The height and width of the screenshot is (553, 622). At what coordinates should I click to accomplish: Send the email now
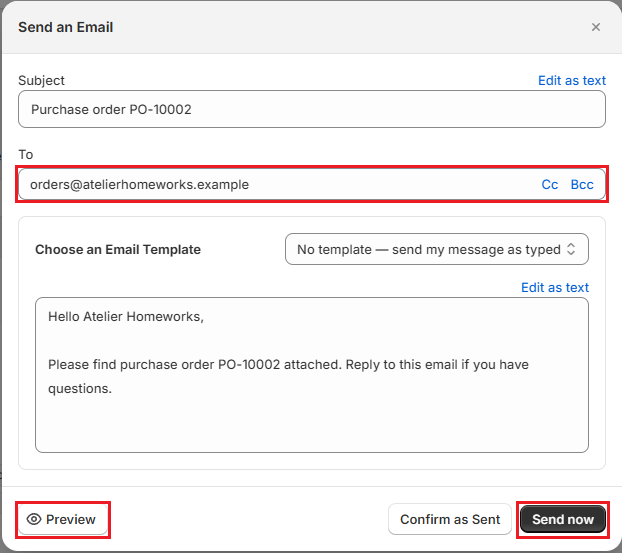tap(562, 519)
